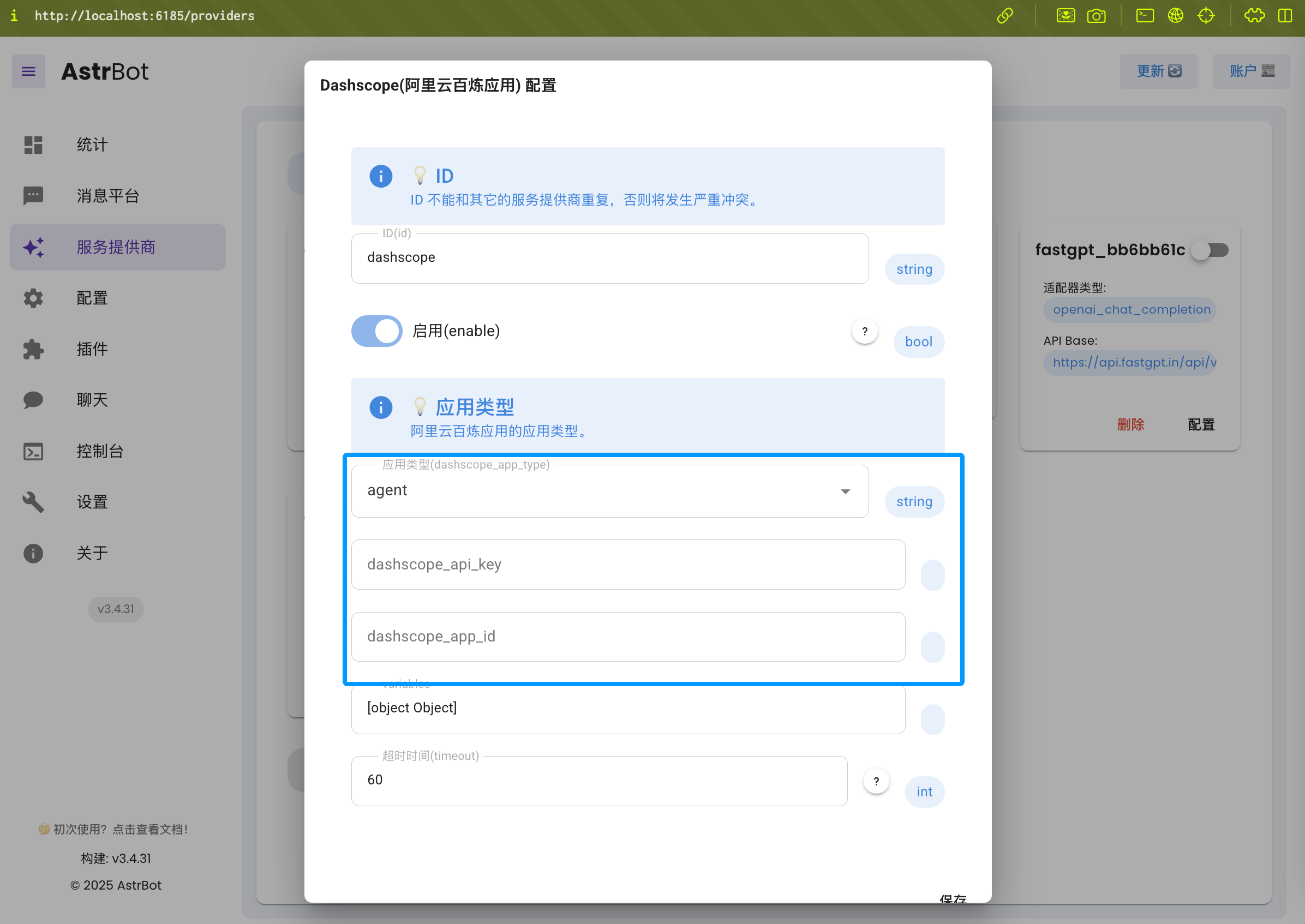This screenshot has height=924, width=1305.
Task: Click 配置 on the fastgpt card
Action: 1201,424
